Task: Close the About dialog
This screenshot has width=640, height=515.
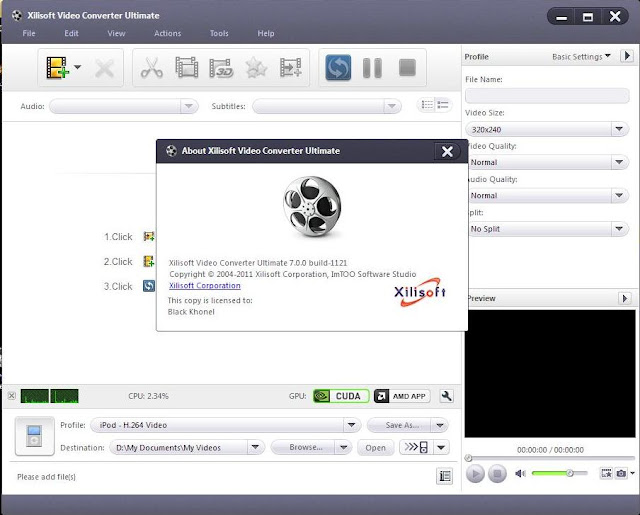Action: coord(447,151)
